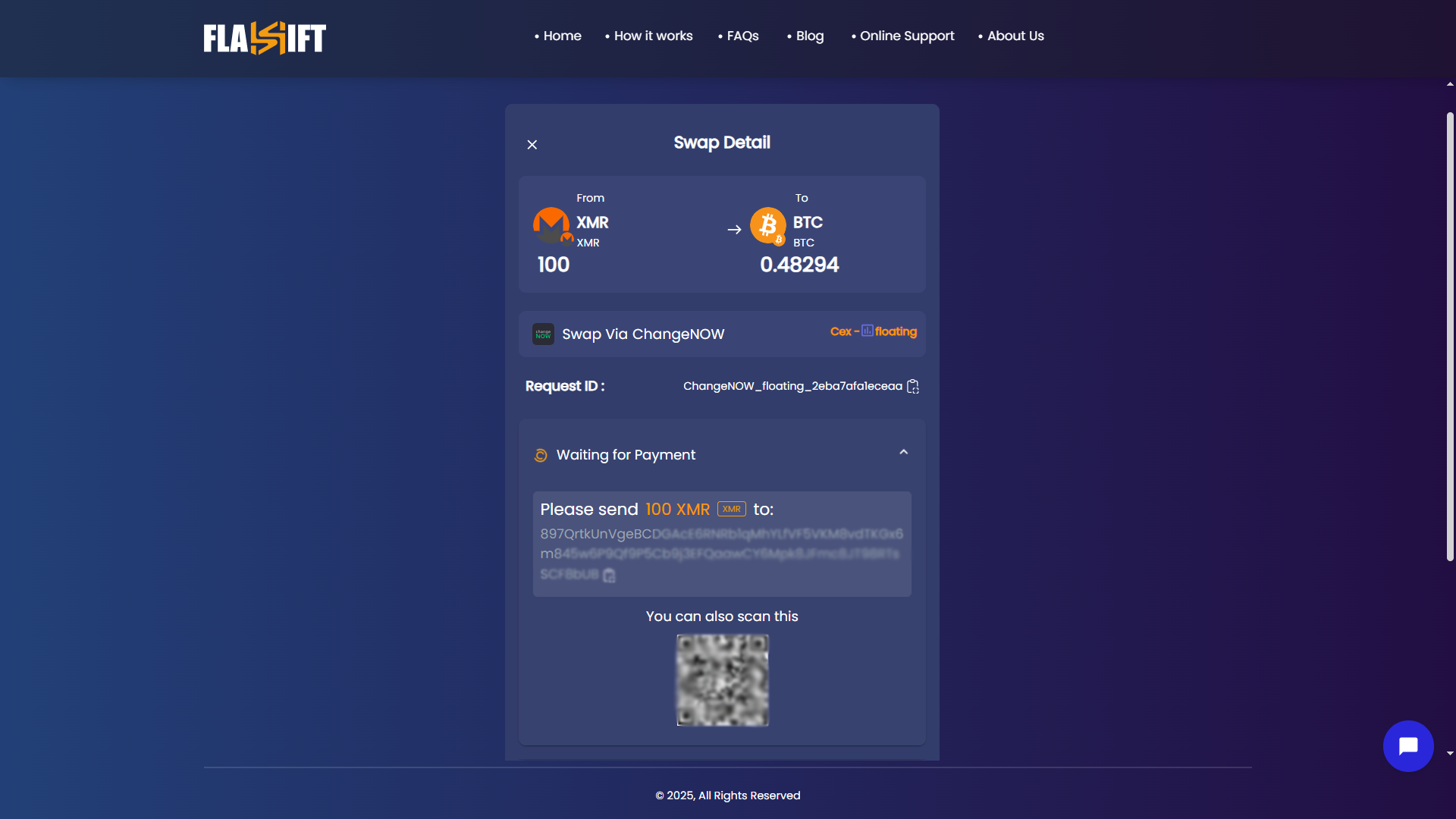Click the Monero XMR coin icon
Viewport: 1456px width, 819px height.
click(551, 225)
